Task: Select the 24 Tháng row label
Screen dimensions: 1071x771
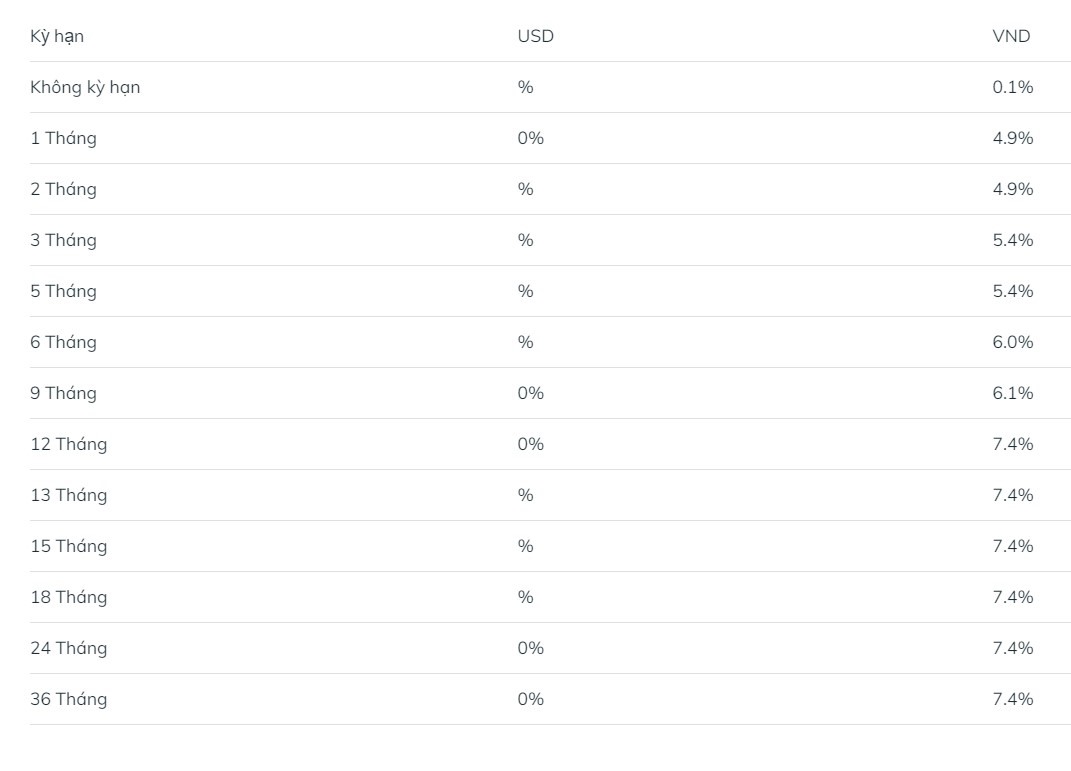Action: click(68, 648)
